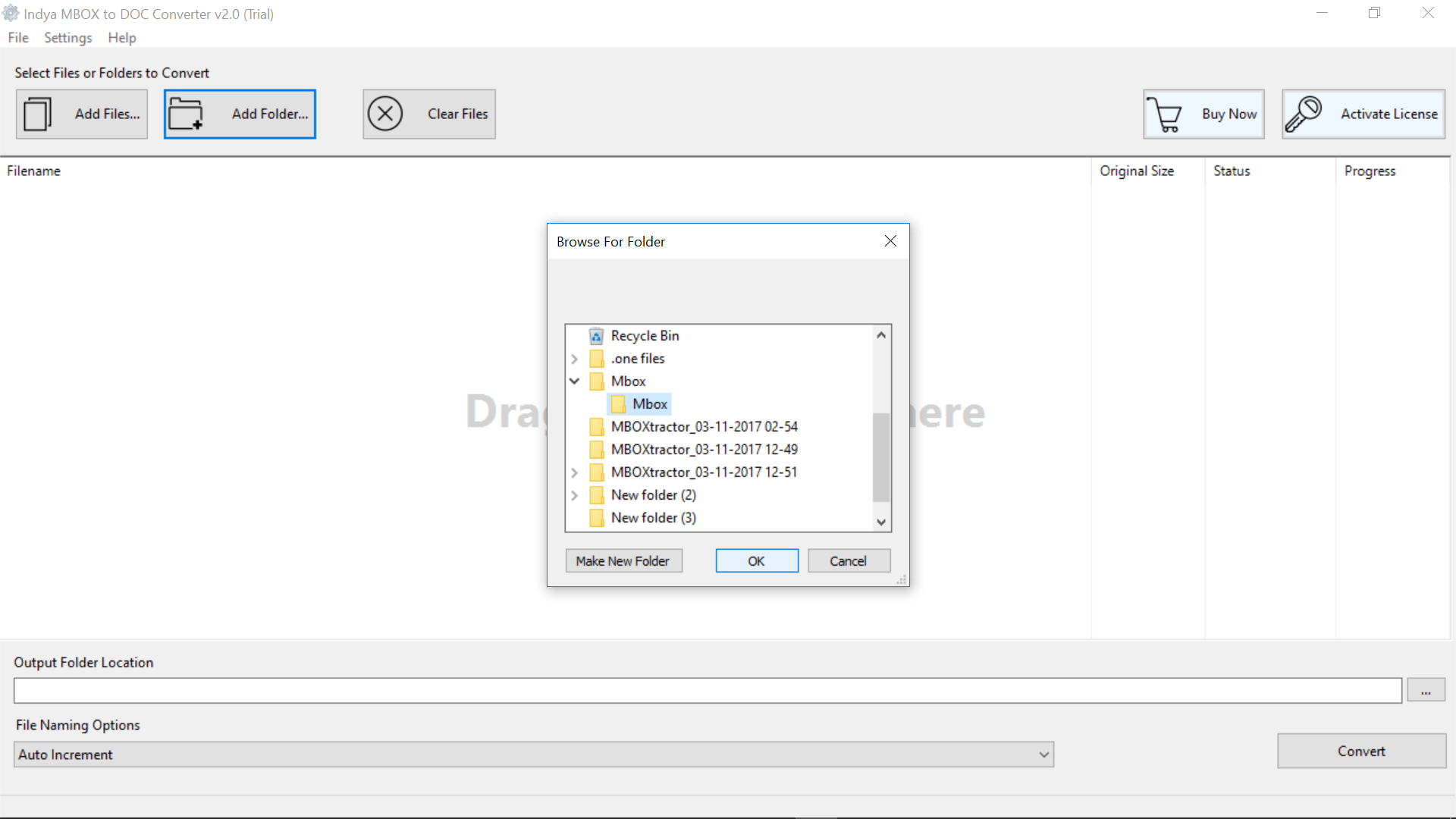Viewport: 1456px width, 819px height.
Task: Click the Add Folder icon
Action: pyautogui.click(x=186, y=114)
